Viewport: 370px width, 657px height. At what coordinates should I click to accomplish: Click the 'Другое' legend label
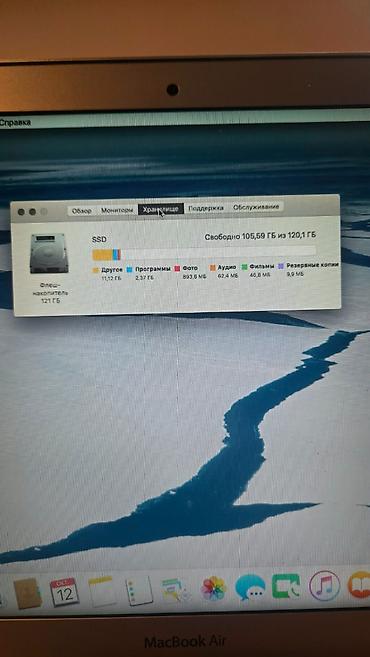[x=112, y=270]
